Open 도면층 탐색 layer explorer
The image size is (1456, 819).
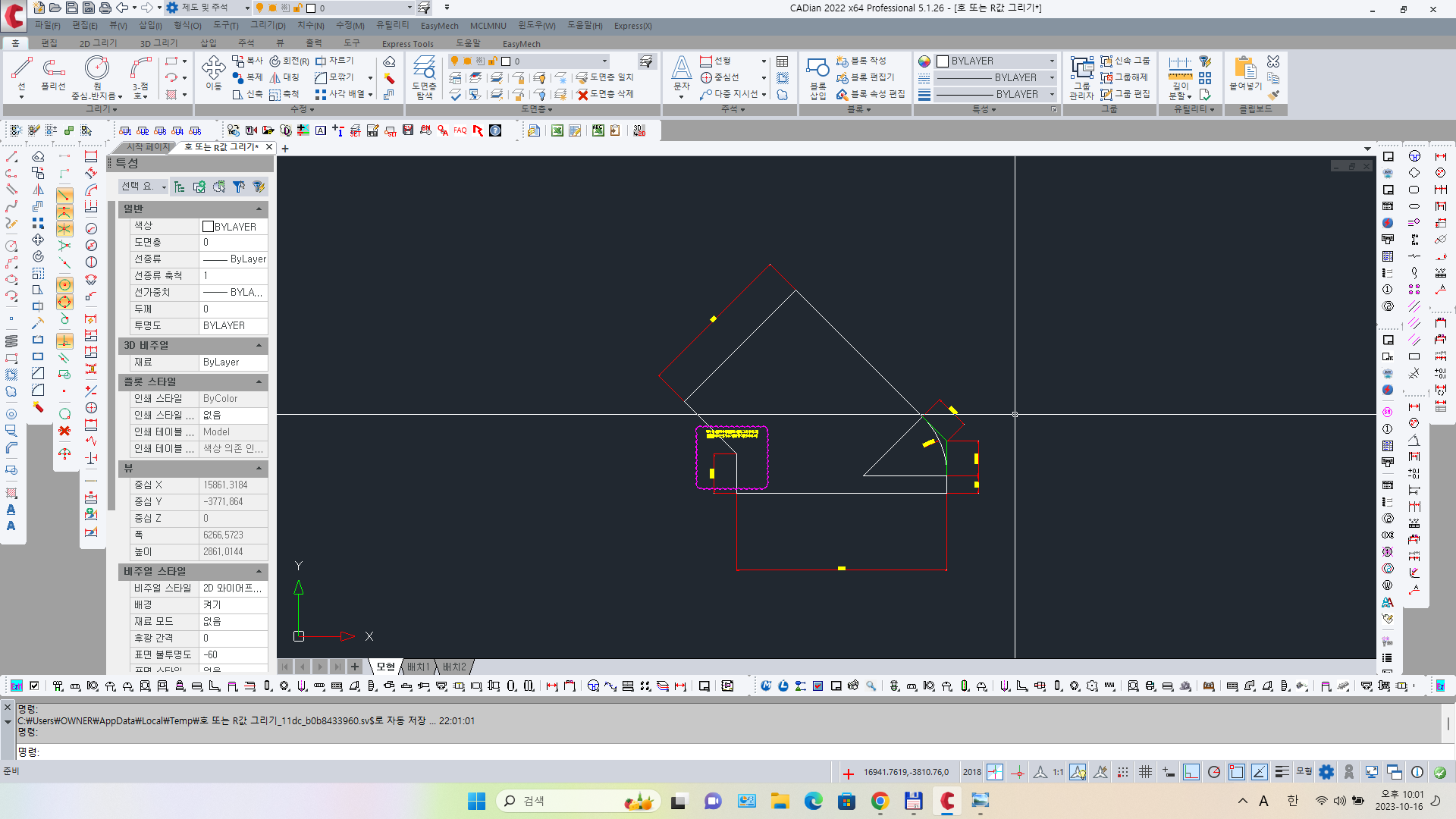click(x=424, y=77)
